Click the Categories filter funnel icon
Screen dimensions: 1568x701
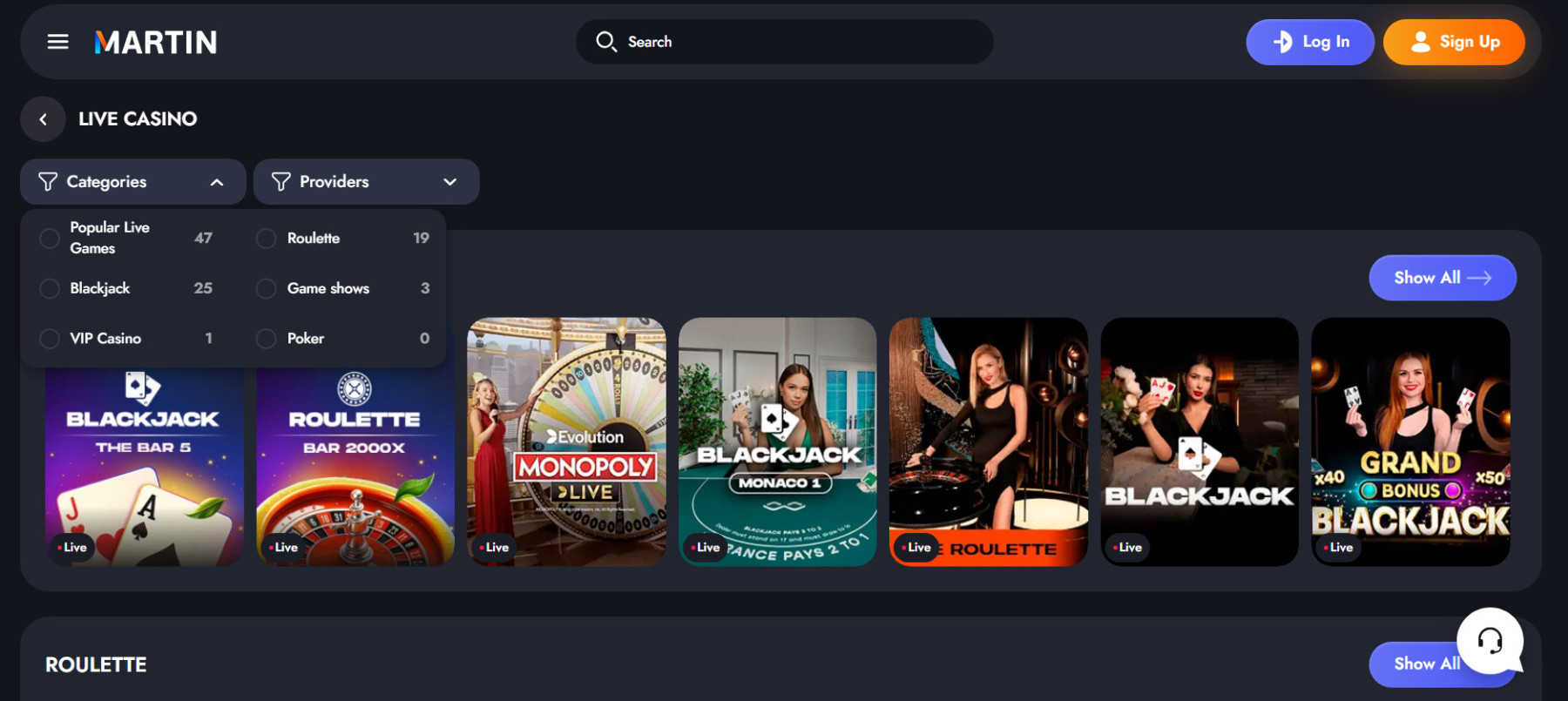point(48,182)
